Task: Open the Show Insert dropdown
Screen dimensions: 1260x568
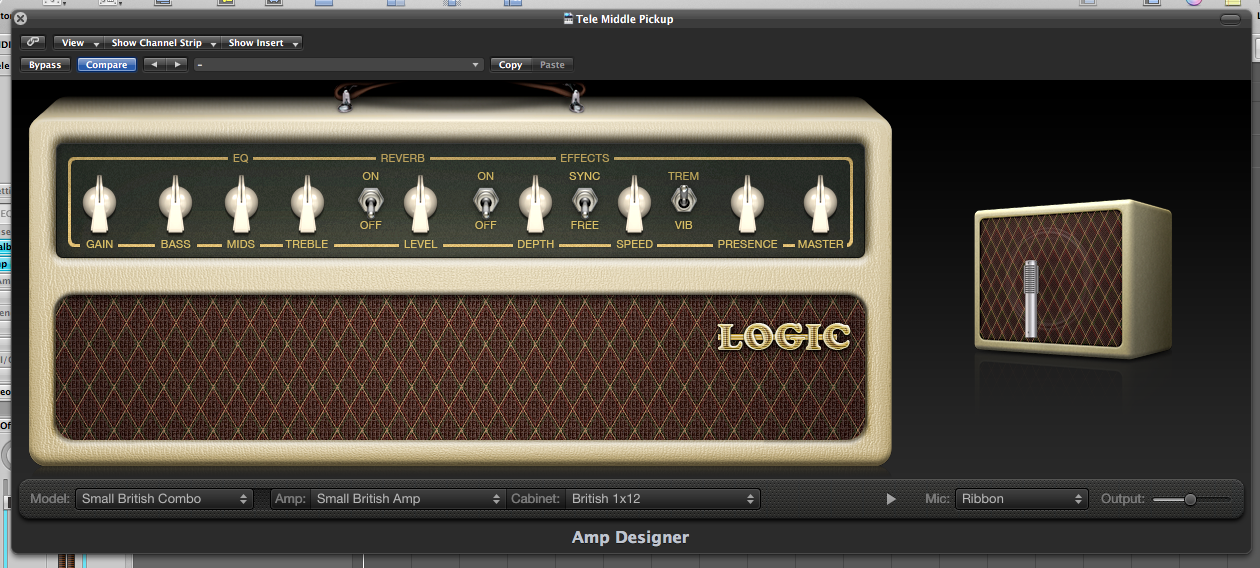Action: (x=262, y=43)
